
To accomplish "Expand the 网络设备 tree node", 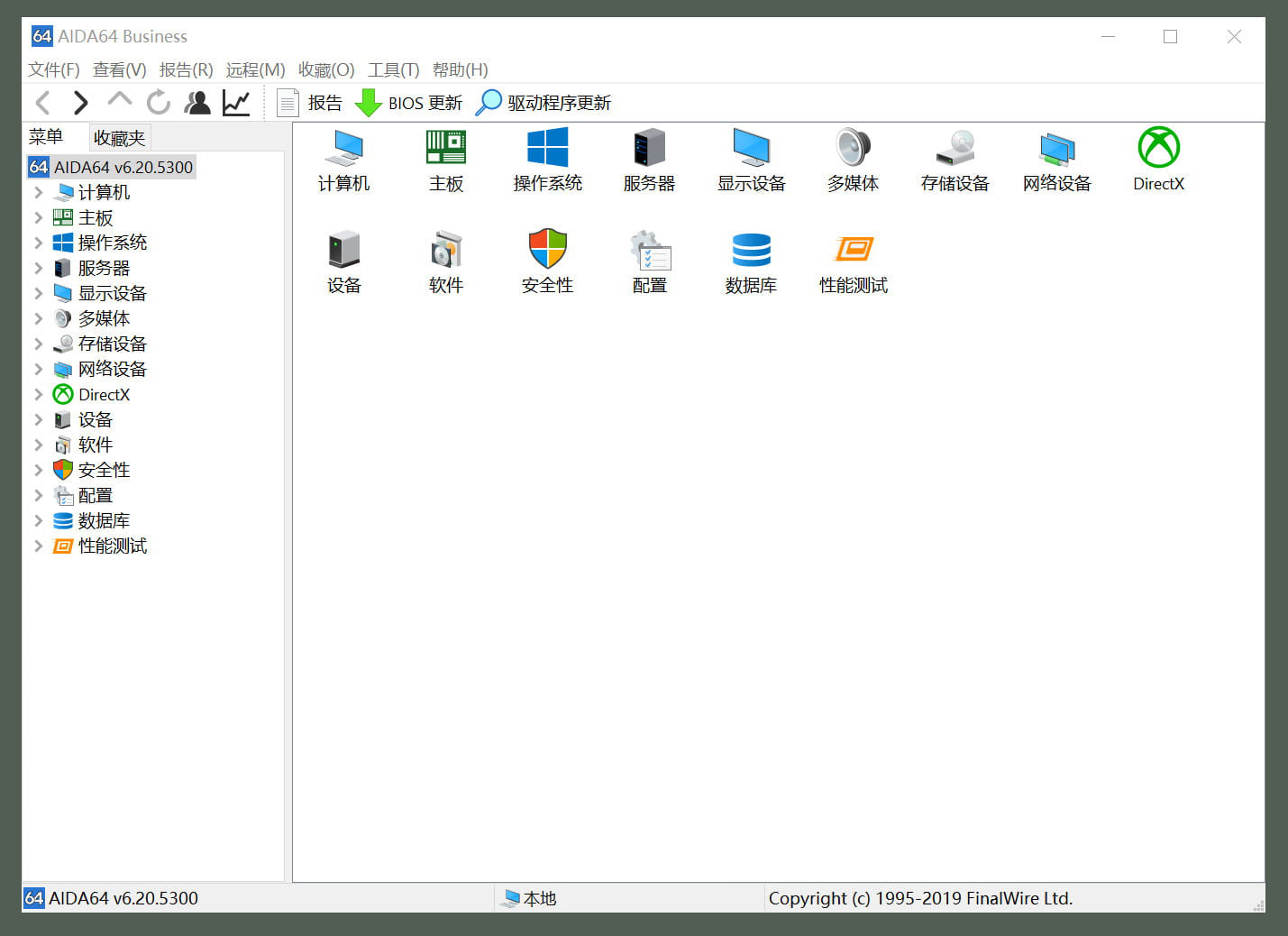I will pyautogui.click(x=38, y=369).
